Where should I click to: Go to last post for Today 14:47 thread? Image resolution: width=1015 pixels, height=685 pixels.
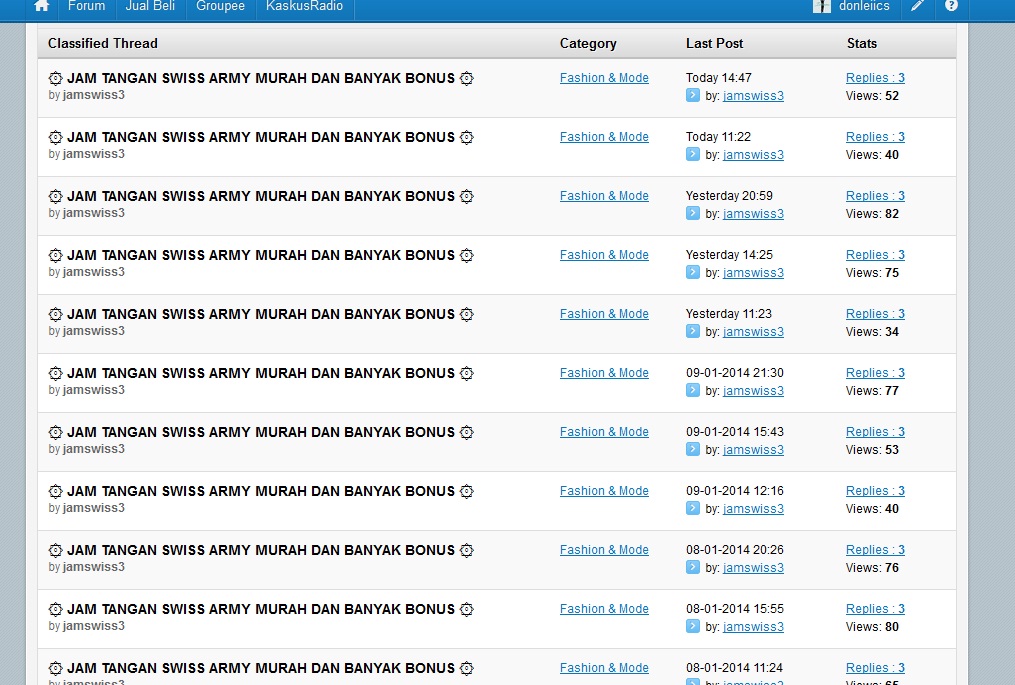click(x=693, y=96)
